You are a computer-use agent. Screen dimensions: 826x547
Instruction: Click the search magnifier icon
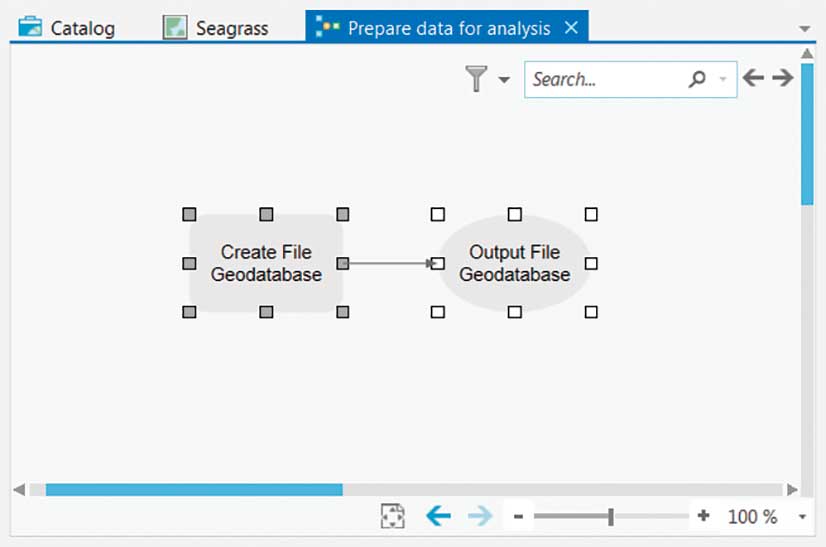click(x=697, y=79)
